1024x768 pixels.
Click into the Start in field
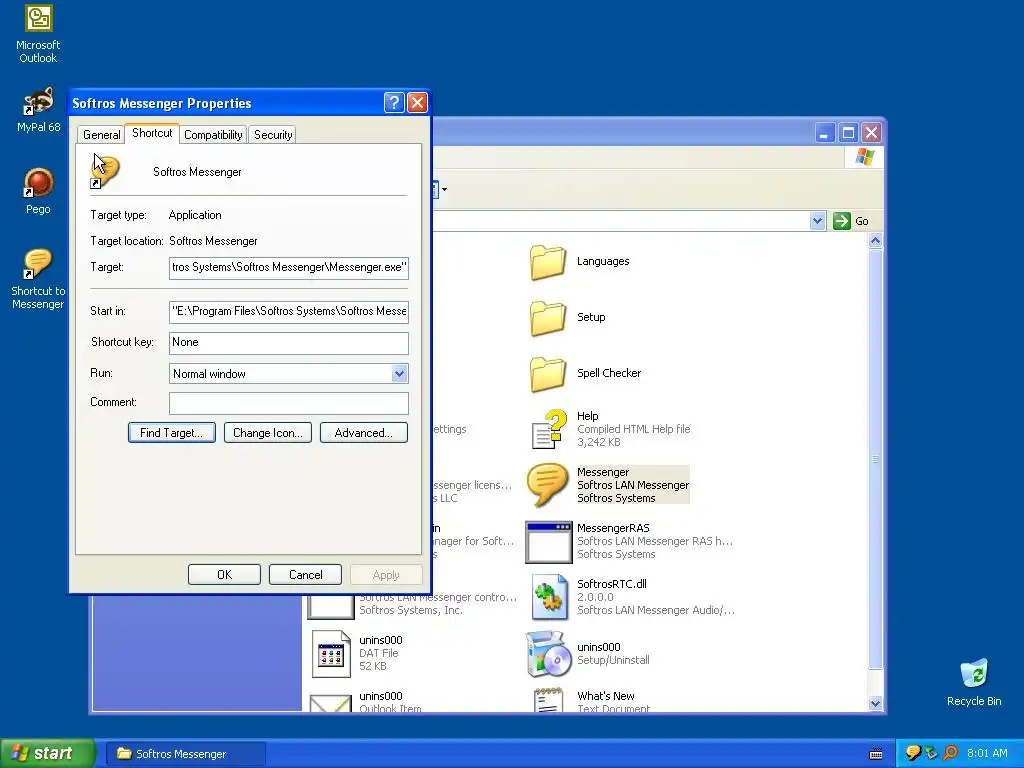click(x=289, y=312)
